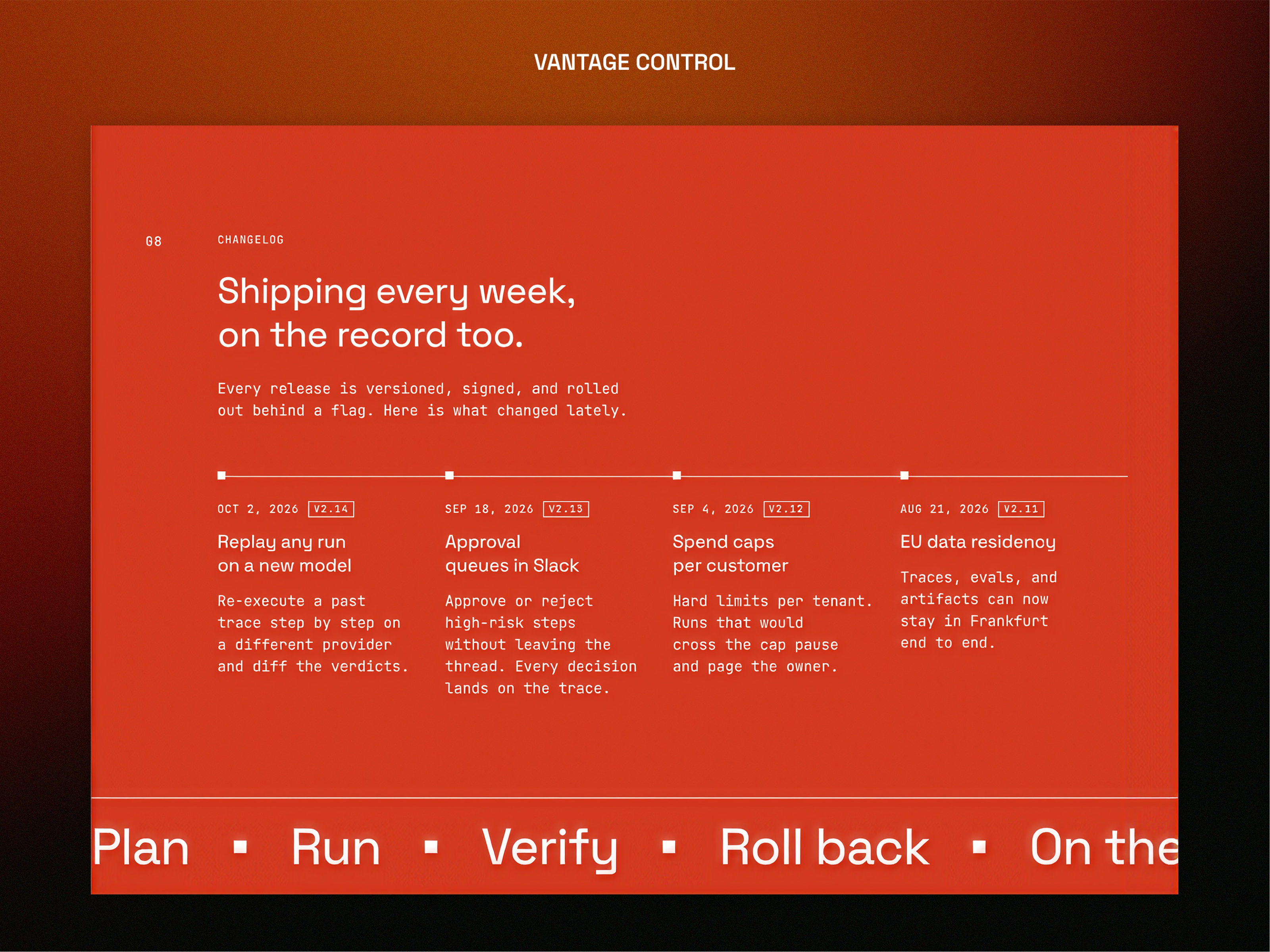1270x952 pixels.
Task: Open 'Replay any run on a new model' entry
Action: [x=284, y=554]
